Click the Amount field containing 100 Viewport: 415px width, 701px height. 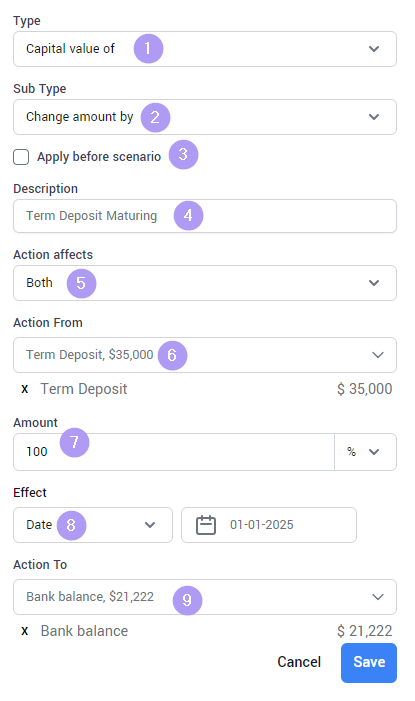(x=174, y=452)
